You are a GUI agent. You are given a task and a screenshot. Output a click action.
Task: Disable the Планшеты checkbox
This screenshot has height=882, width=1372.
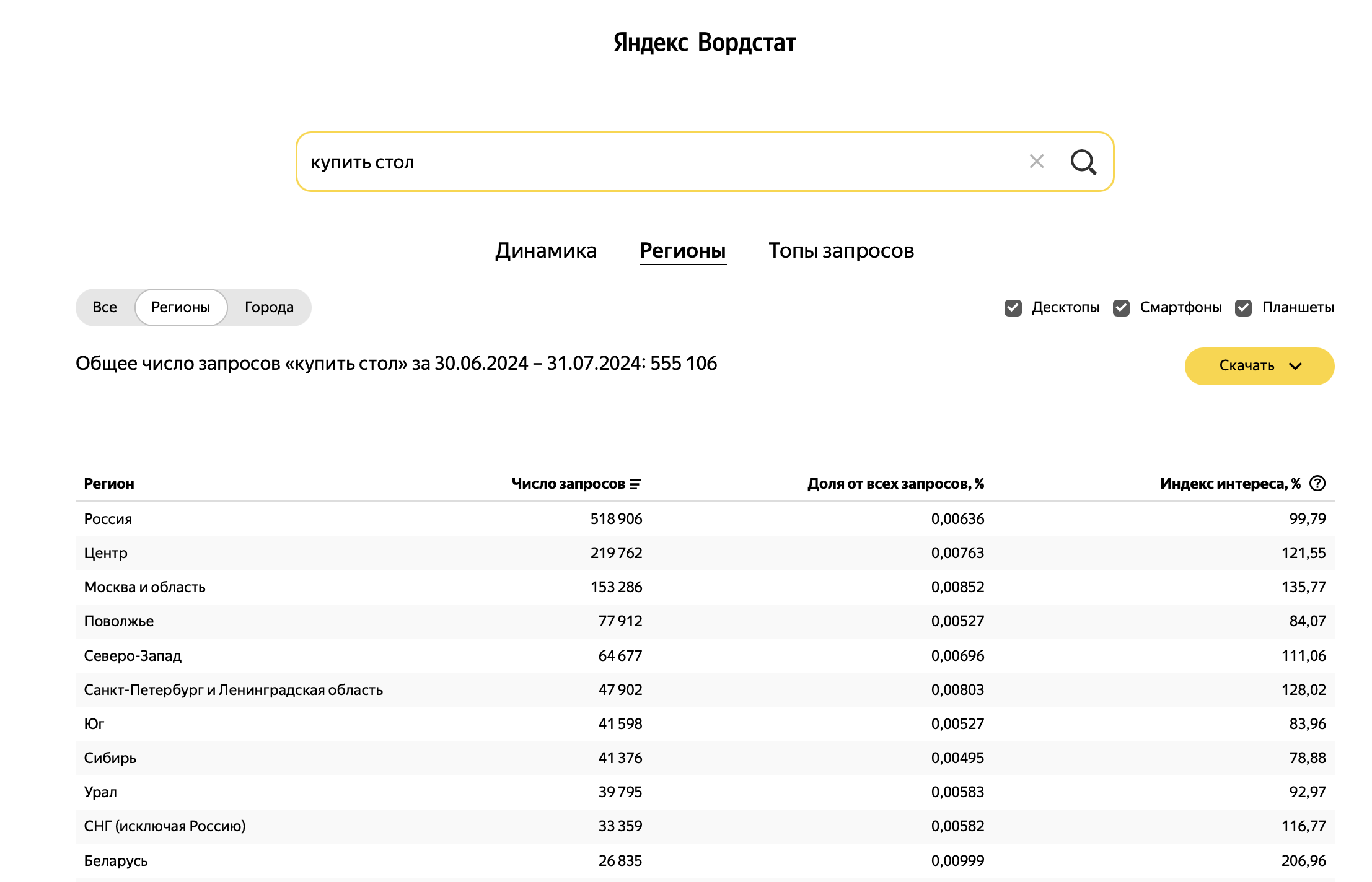pos(1243,308)
